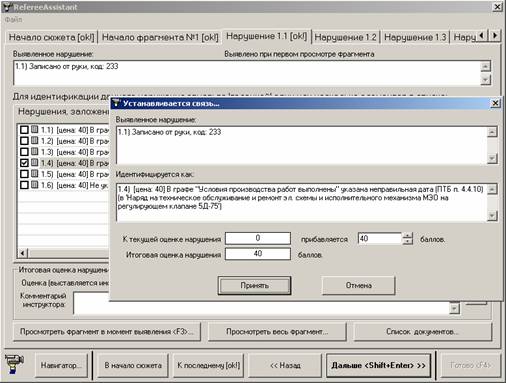Select tab Нарушение 1.1 [ok!]

(266, 36)
